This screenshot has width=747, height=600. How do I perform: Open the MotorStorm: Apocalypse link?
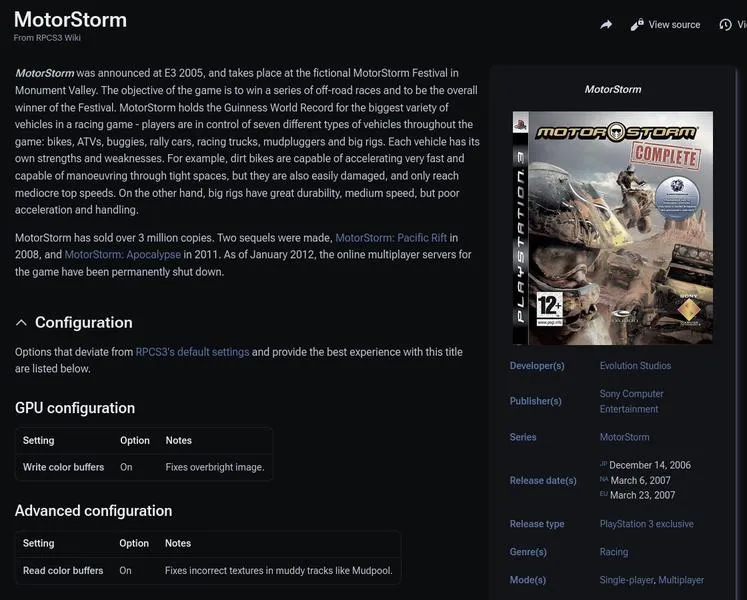(x=122, y=254)
